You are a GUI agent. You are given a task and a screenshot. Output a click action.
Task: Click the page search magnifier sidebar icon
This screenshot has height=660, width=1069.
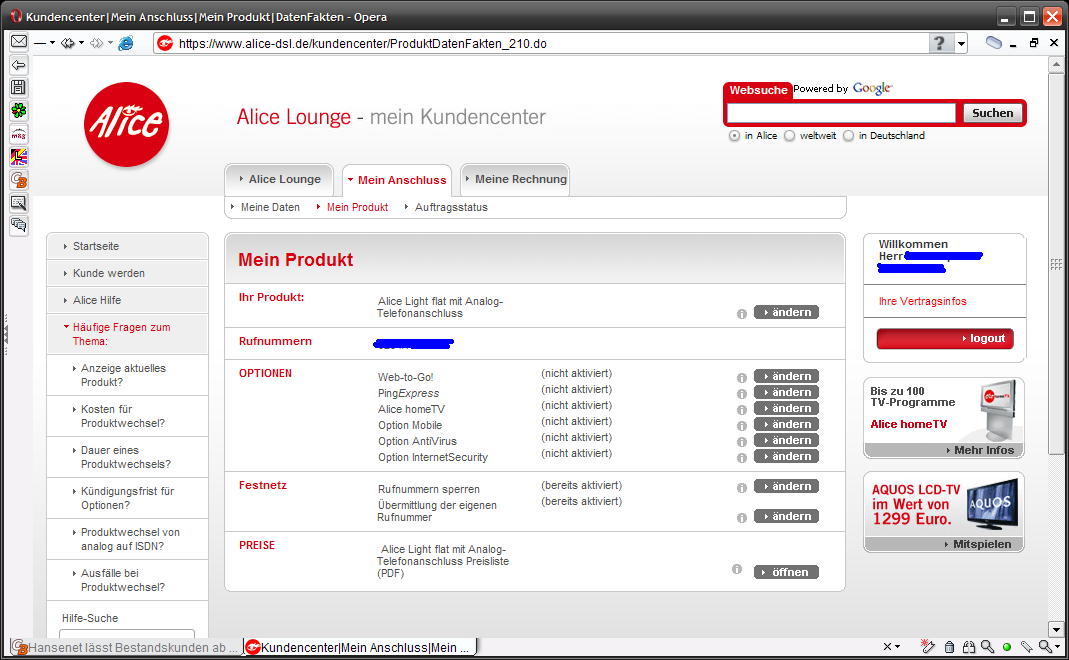(18, 202)
